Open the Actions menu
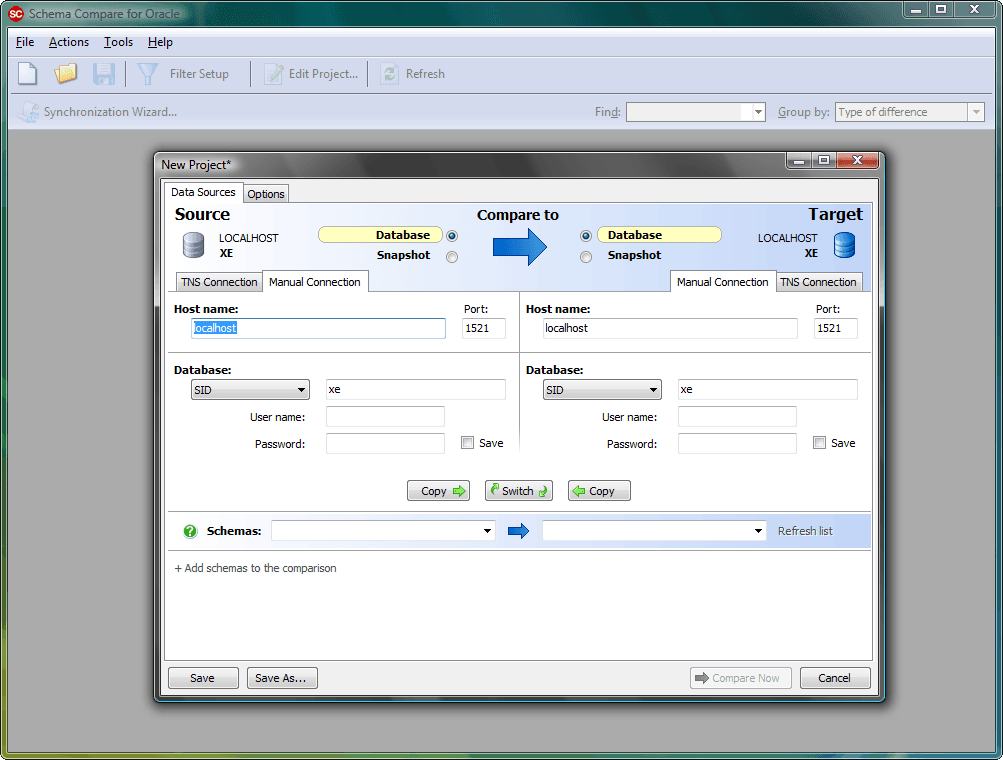The height and width of the screenshot is (760, 1003). pos(69,42)
